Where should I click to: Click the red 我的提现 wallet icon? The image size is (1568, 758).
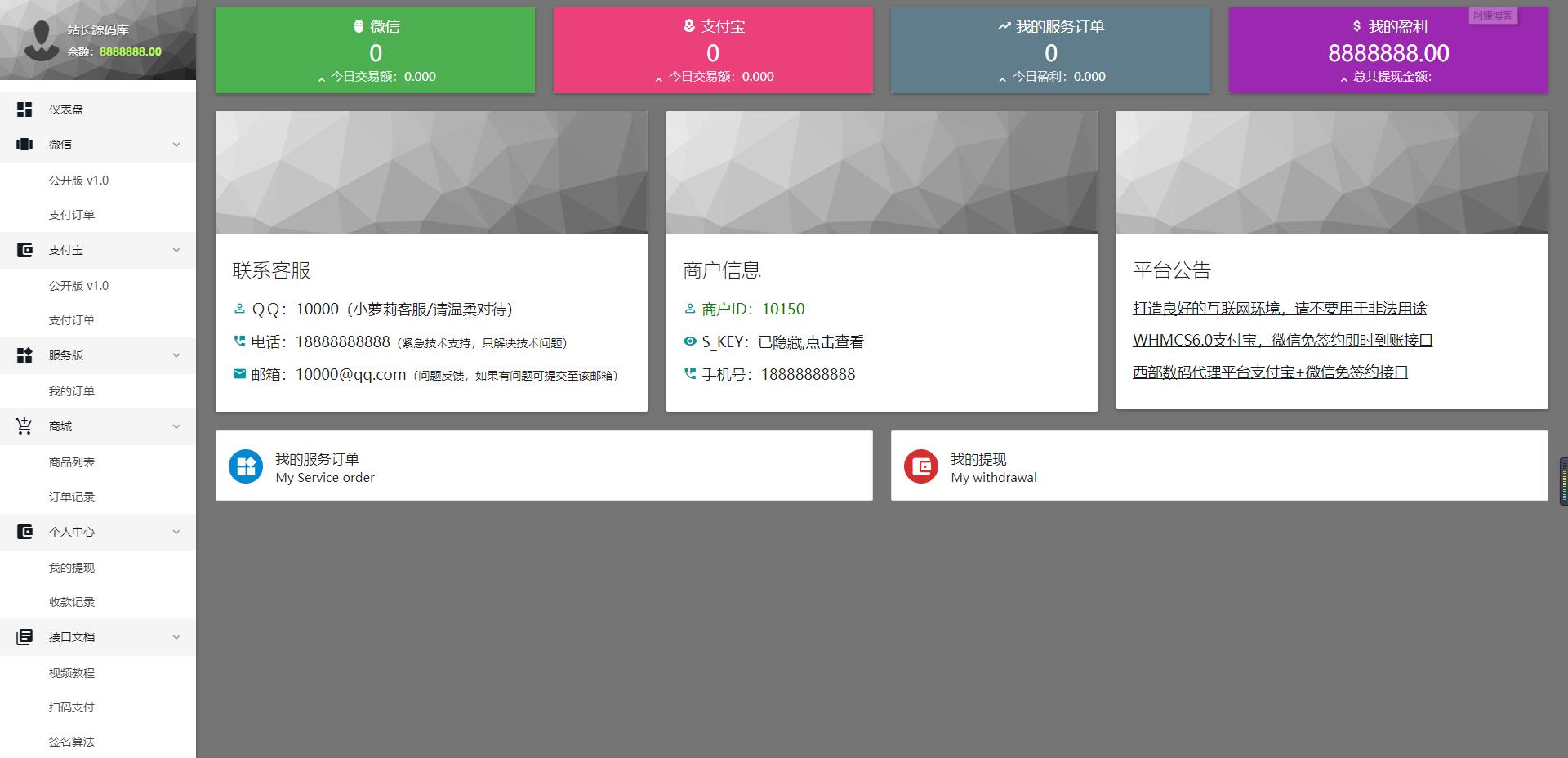coord(920,466)
